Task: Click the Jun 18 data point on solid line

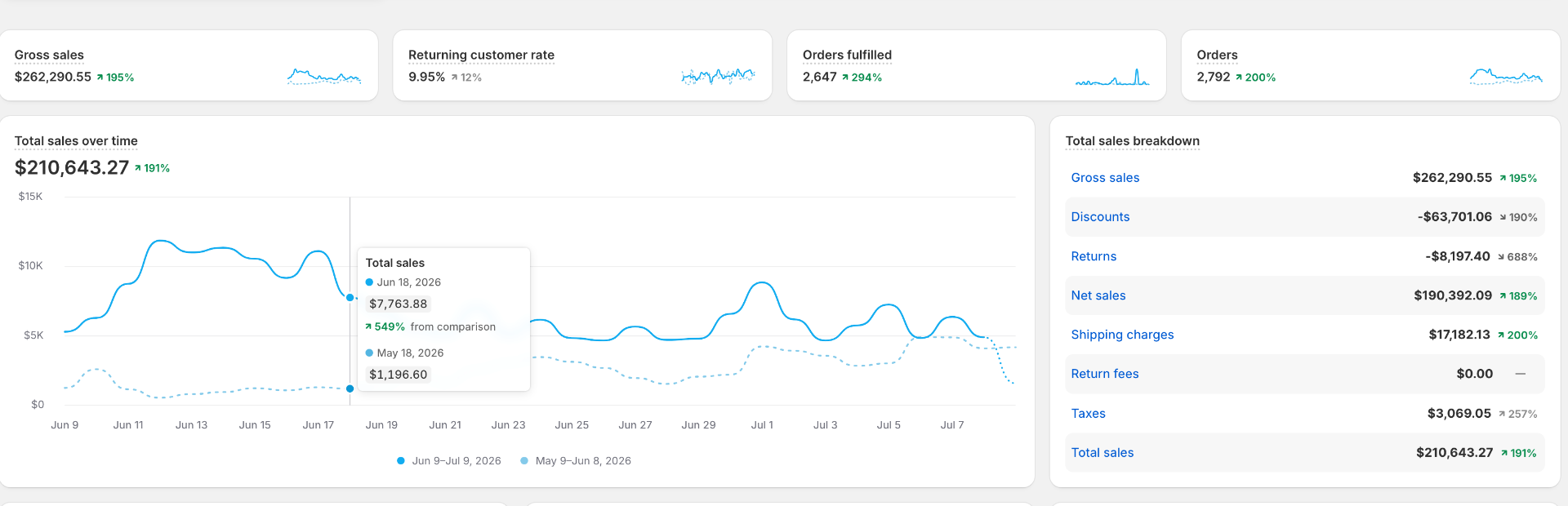Action: tap(350, 298)
